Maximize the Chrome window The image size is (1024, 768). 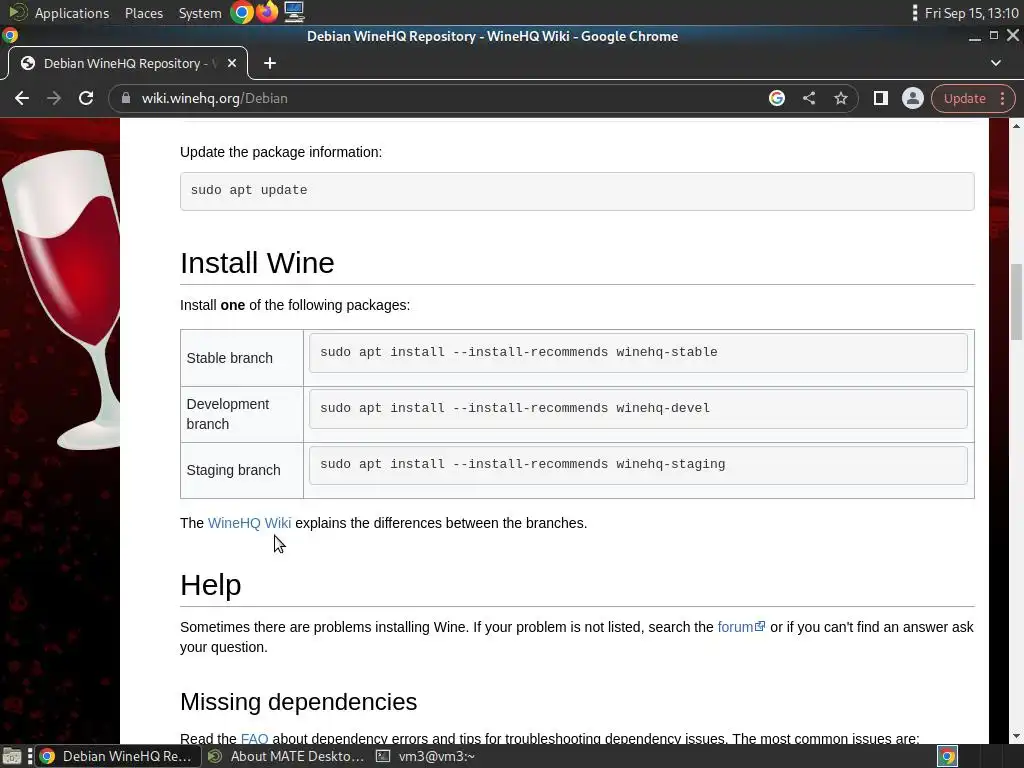(x=993, y=36)
